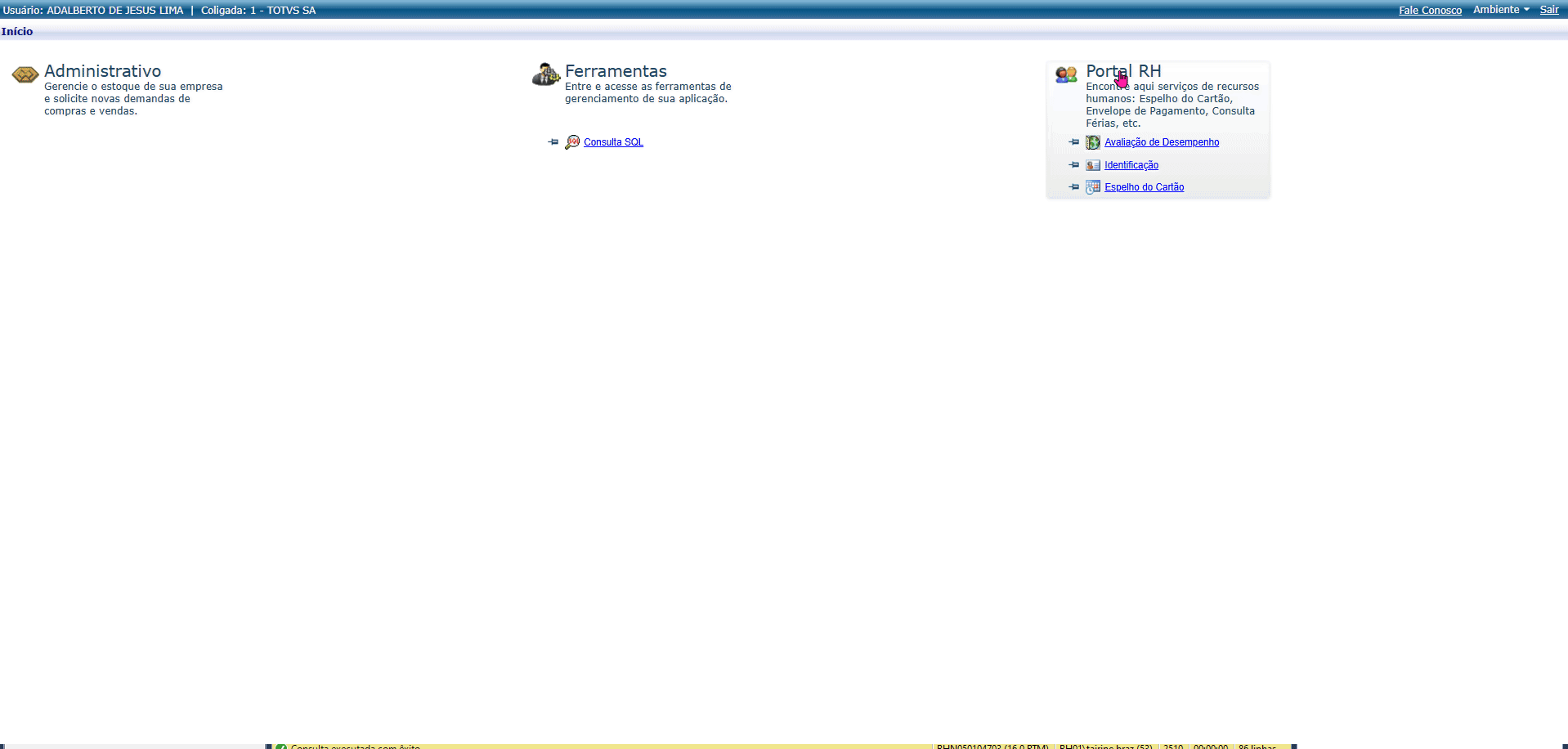Open the Fale Conosco link

pos(1430,11)
